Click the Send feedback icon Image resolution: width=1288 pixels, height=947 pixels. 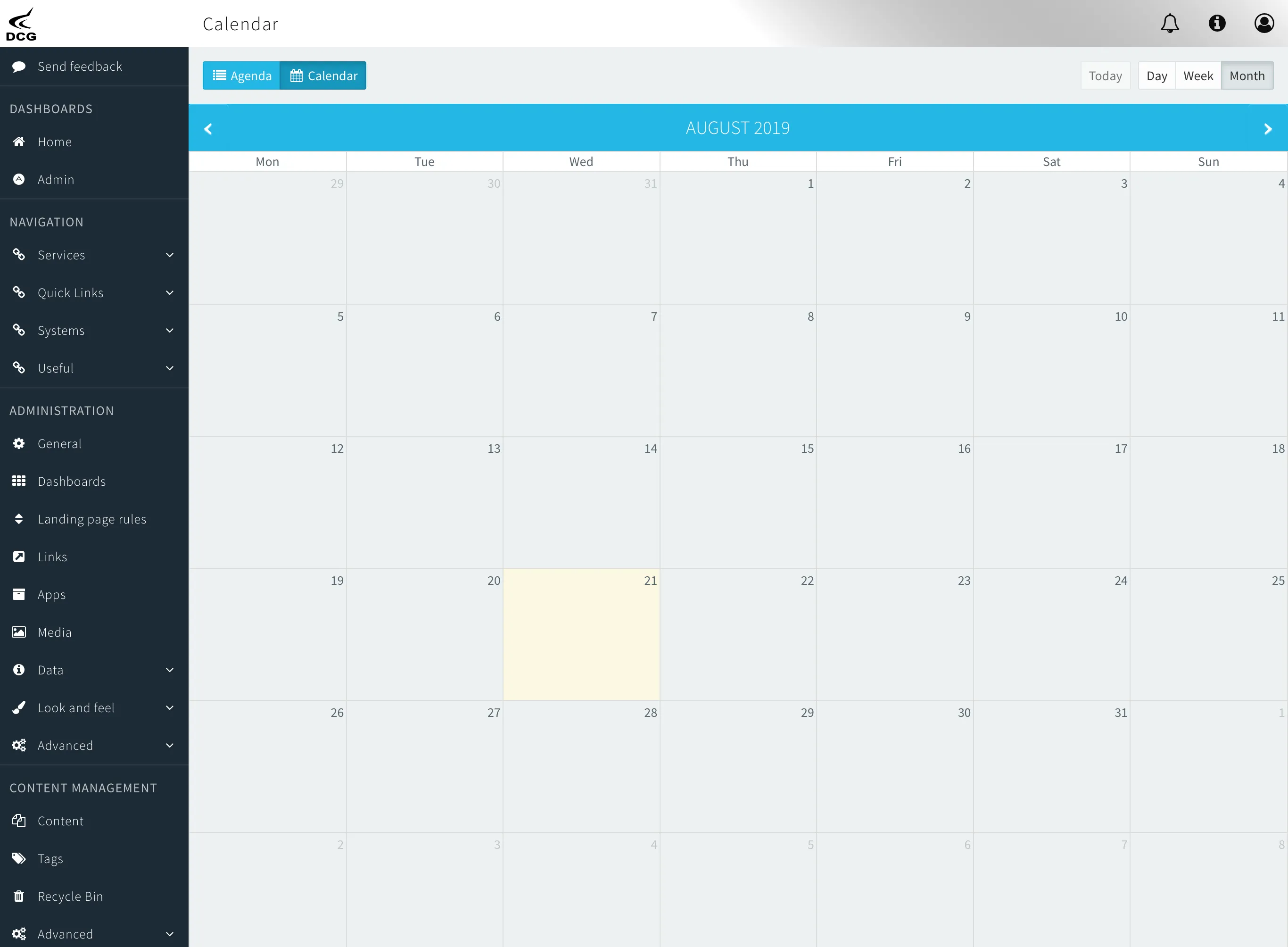click(x=20, y=66)
